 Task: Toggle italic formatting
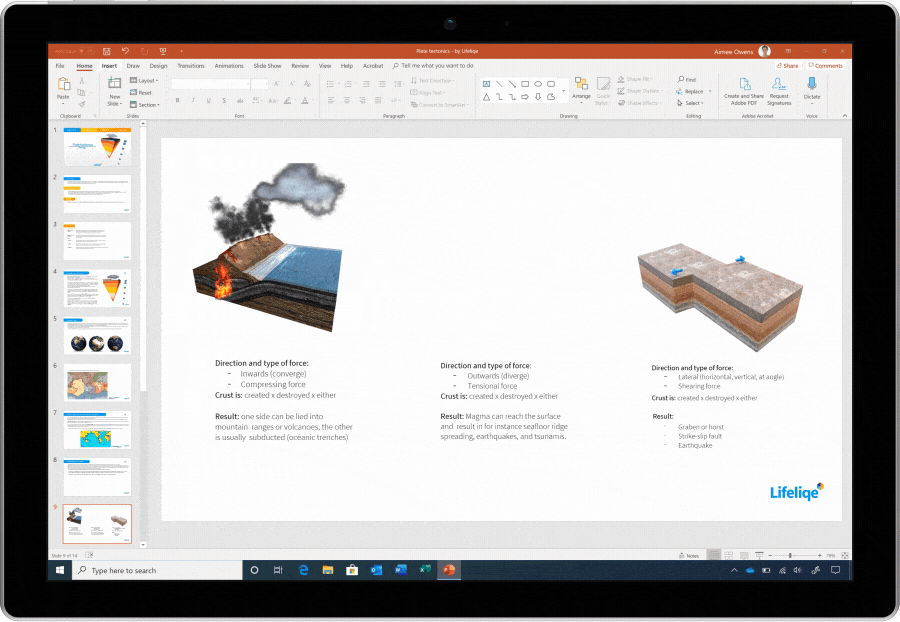click(193, 100)
